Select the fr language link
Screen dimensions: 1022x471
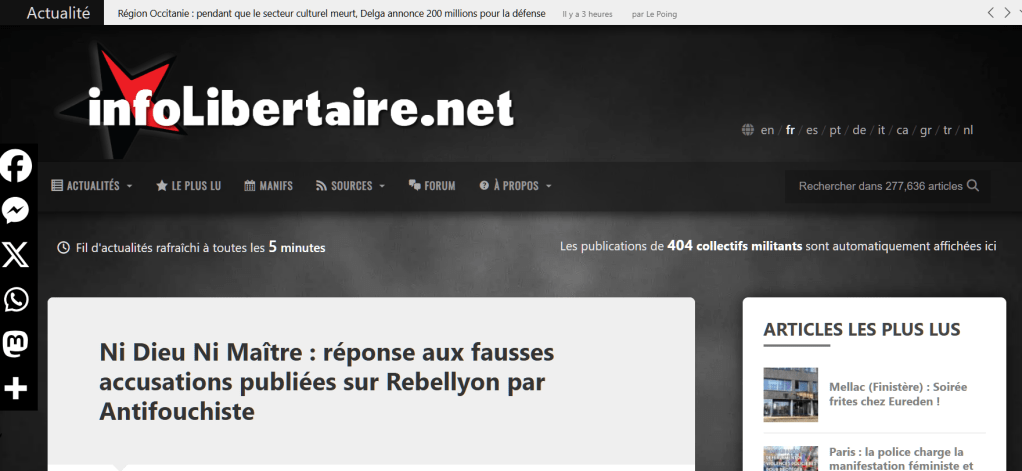click(x=790, y=130)
